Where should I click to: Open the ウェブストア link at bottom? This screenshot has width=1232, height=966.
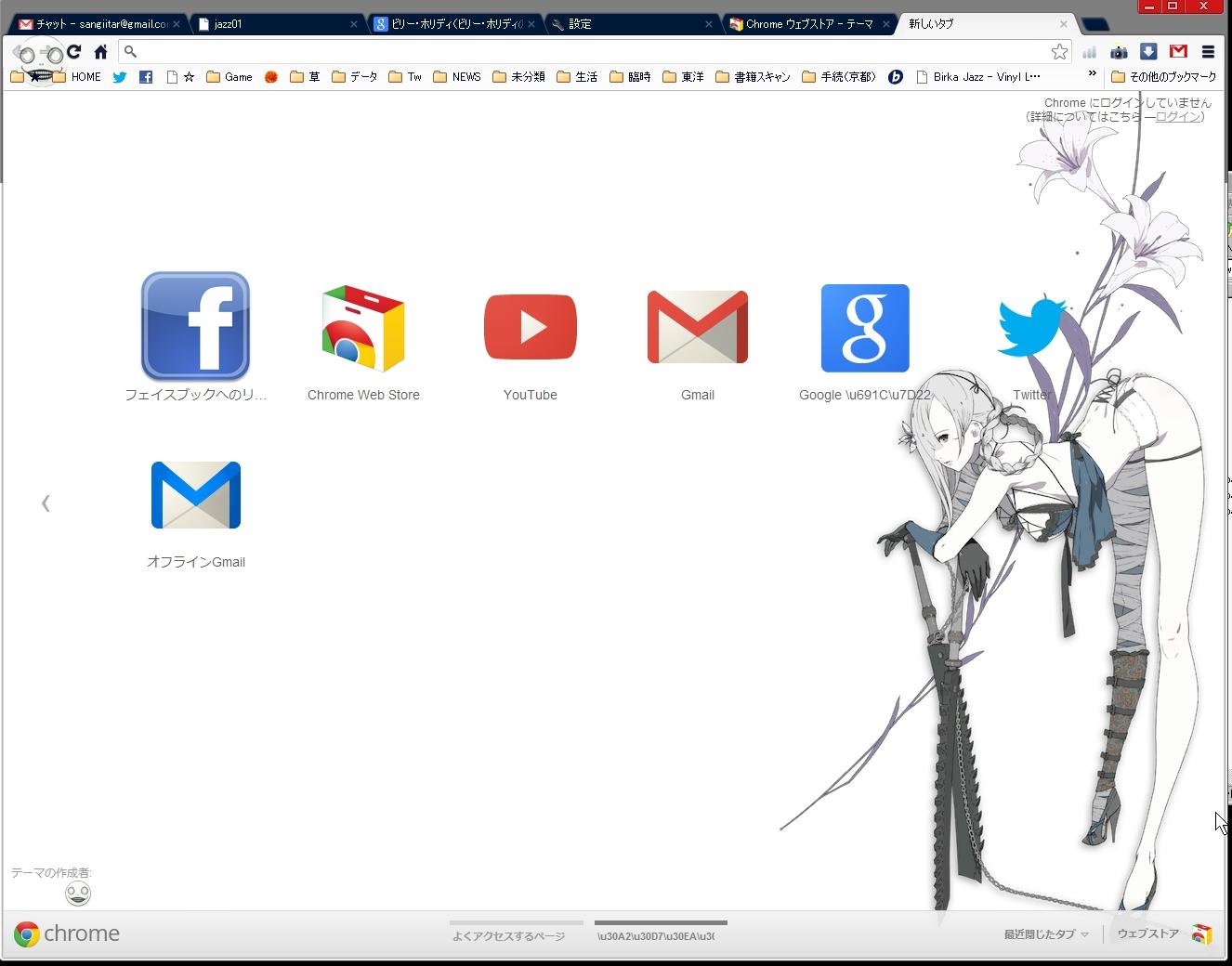tap(1164, 933)
